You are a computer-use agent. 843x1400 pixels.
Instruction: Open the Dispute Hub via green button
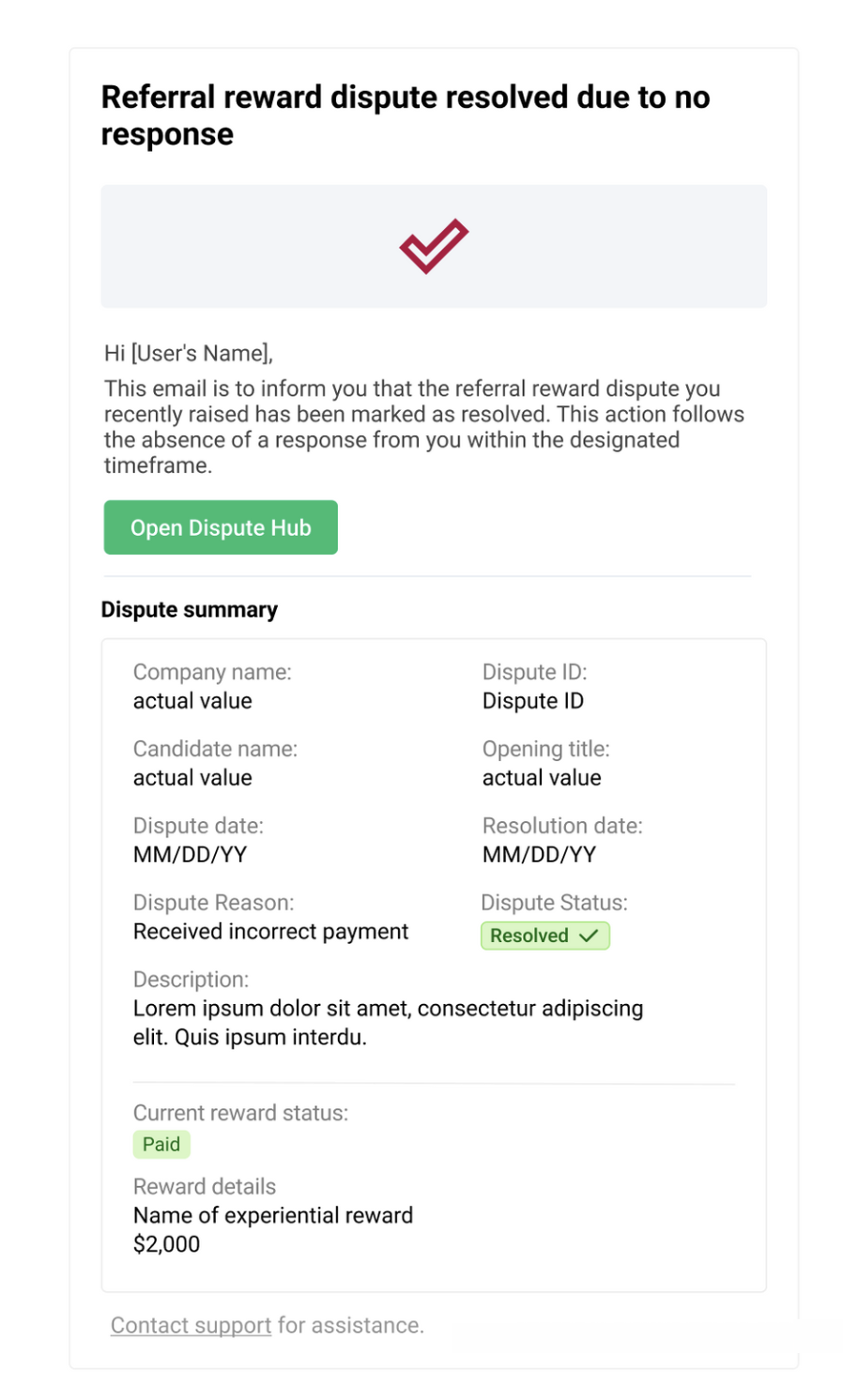(221, 527)
